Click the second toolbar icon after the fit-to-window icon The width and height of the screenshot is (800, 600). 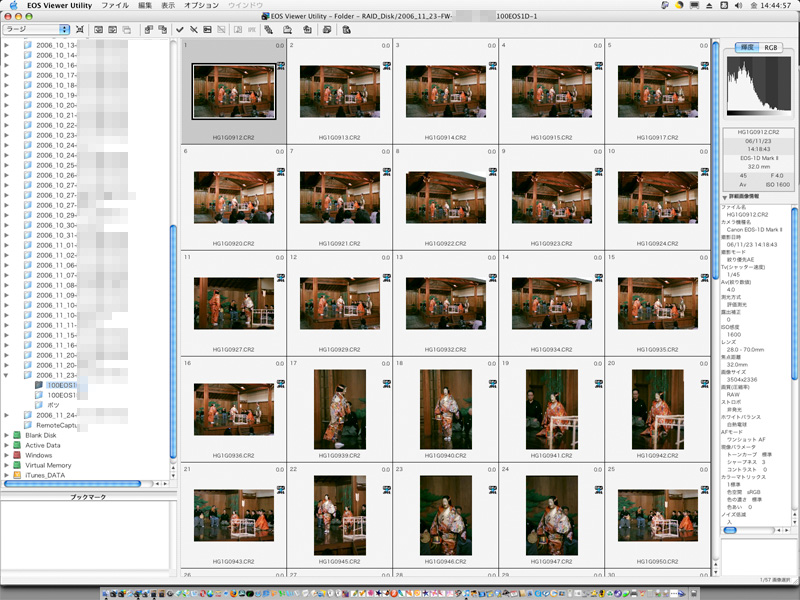click(x=113, y=30)
